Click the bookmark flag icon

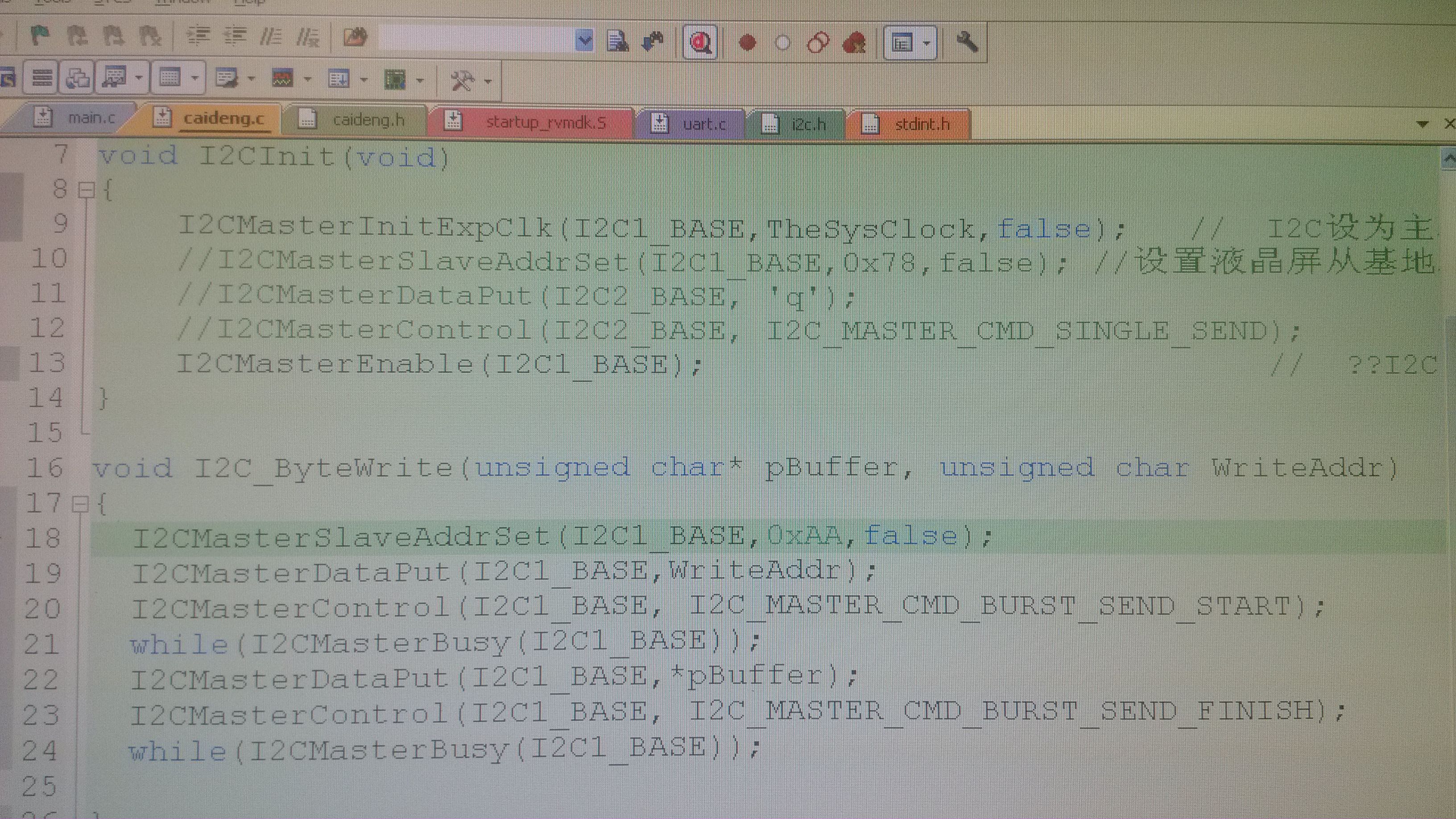click(40, 36)
